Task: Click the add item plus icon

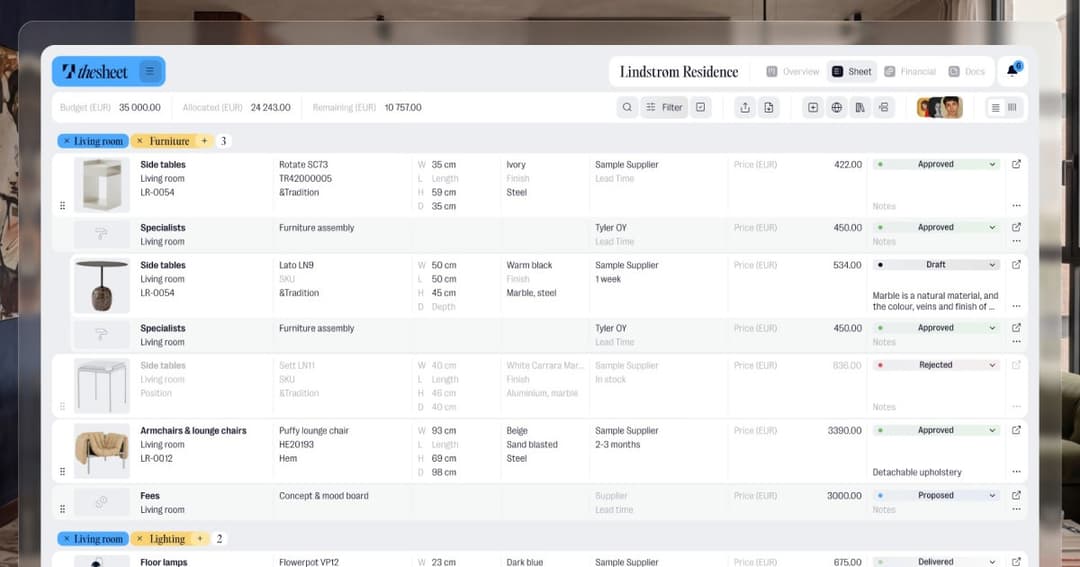Action: 813,107
